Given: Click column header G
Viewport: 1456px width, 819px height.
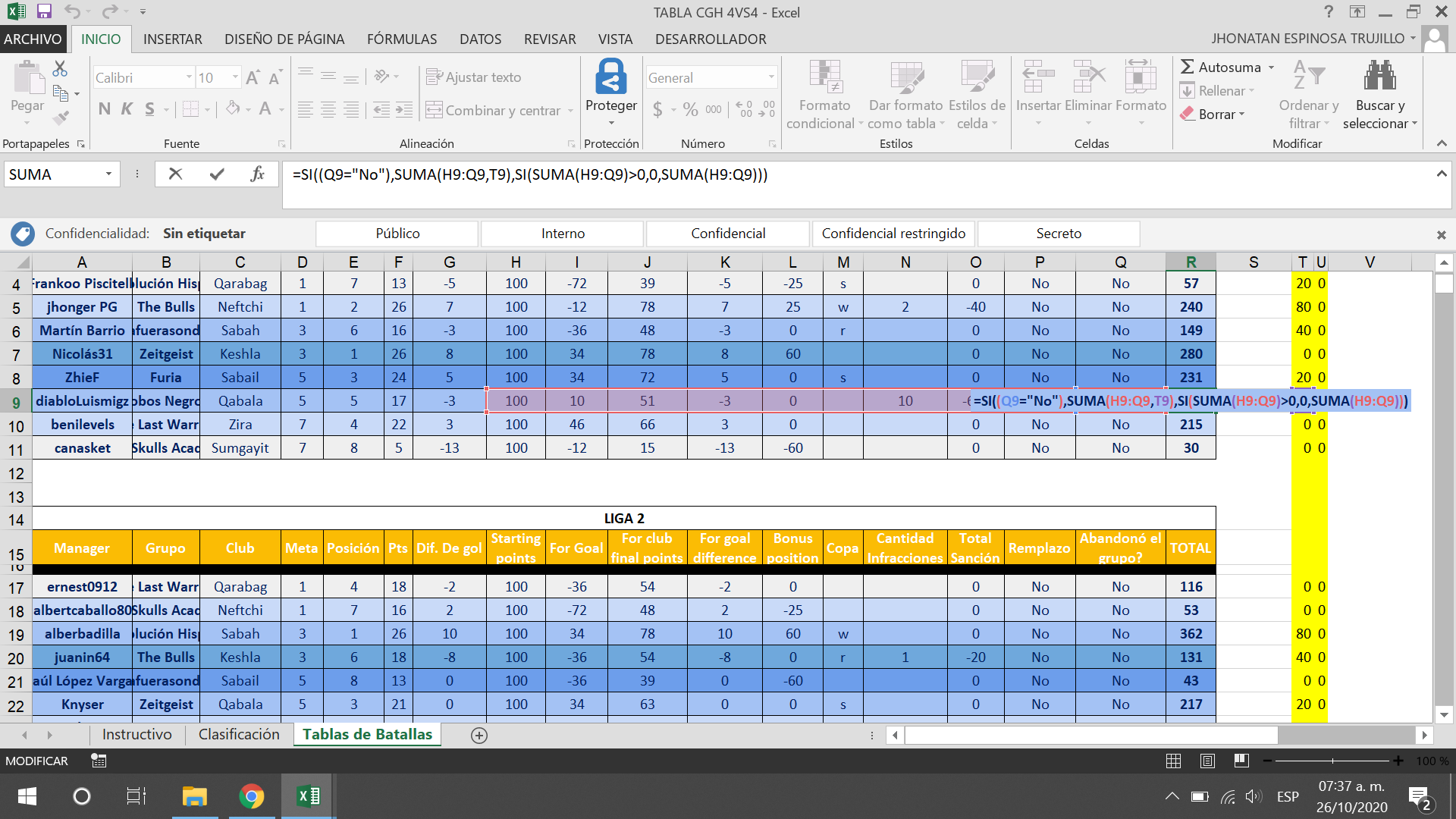Looking at the screenshot, I should click(x=450, y=262).
